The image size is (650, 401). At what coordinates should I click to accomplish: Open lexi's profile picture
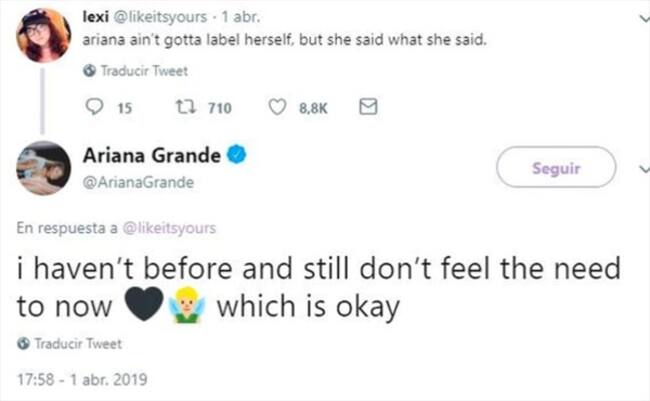(43, 36)
